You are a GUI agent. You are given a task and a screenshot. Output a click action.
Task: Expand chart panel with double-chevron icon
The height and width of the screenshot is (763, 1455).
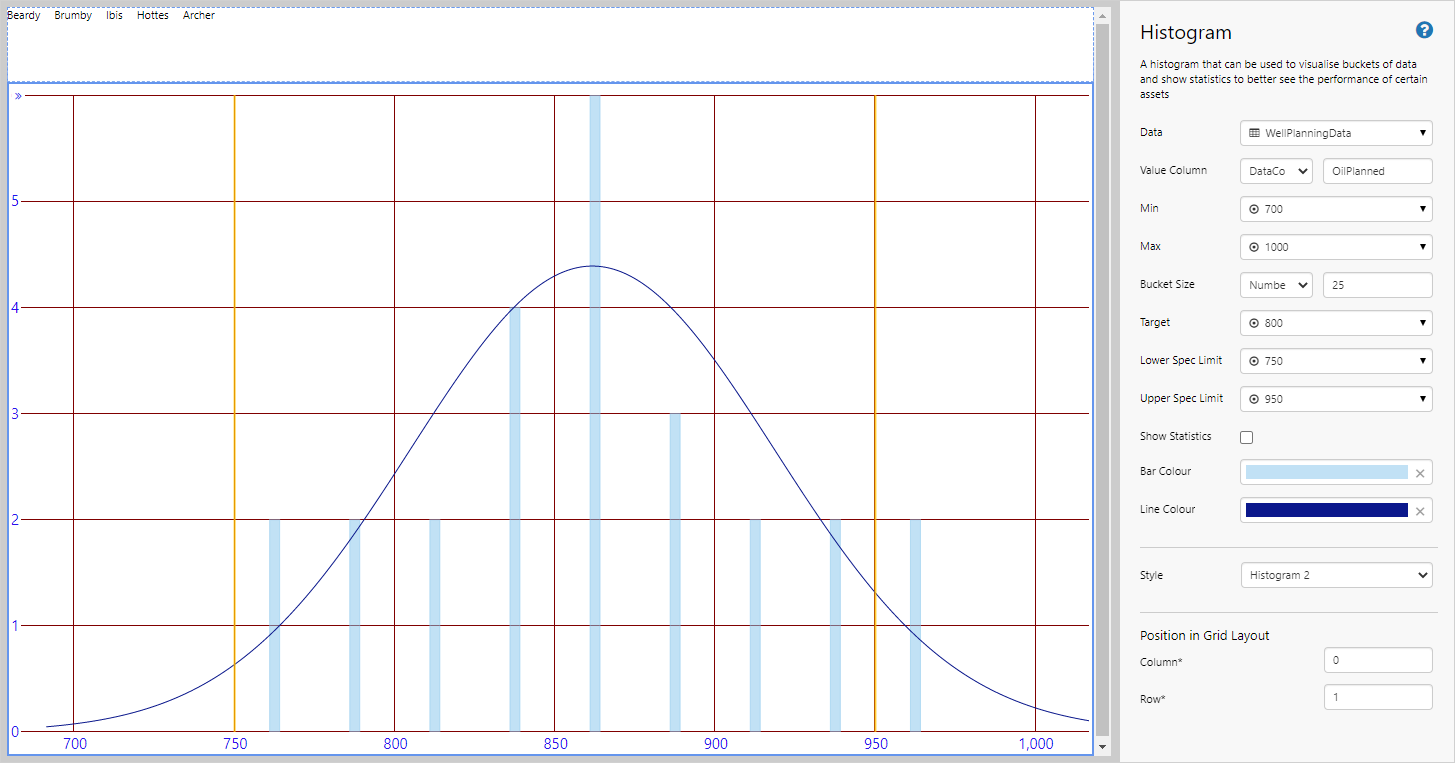click(x=18, y=96)
